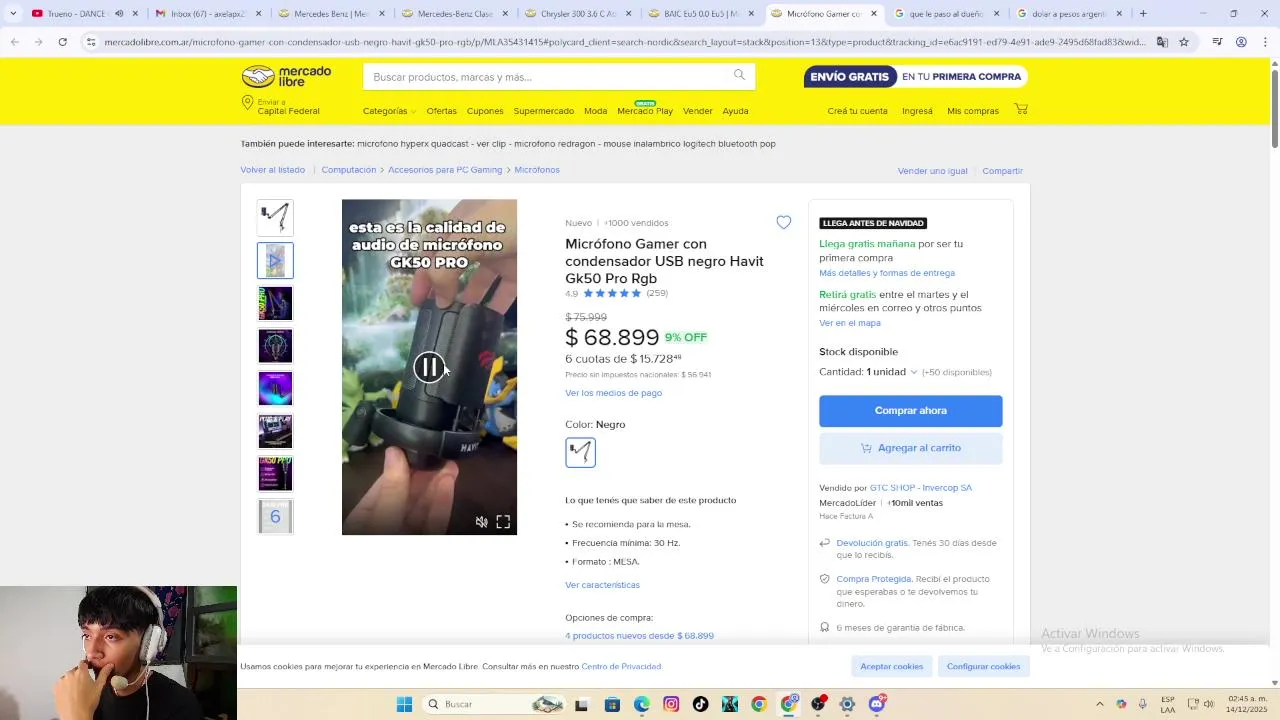Switch to 'dolar a pesos argent' tab
The width and height of the screenshot is (1280, 720).
[1070, 14]
